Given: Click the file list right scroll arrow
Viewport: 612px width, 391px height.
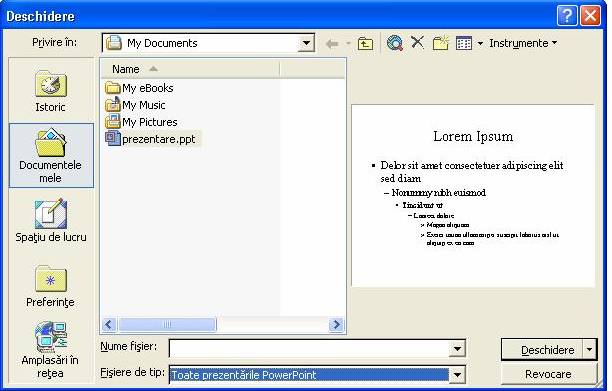Looking at the screenshot, I should tap(336, 324).
